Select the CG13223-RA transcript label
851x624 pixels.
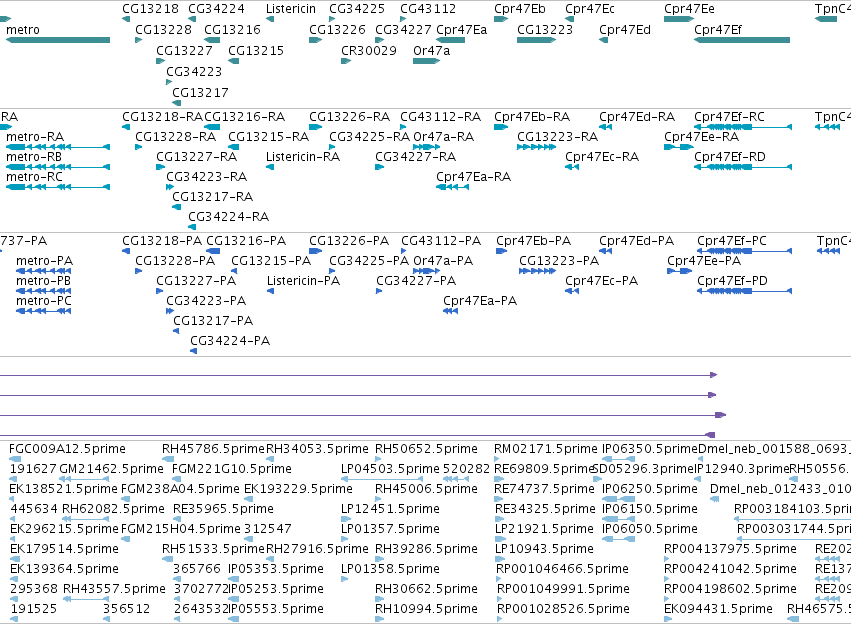pos(558,137)
